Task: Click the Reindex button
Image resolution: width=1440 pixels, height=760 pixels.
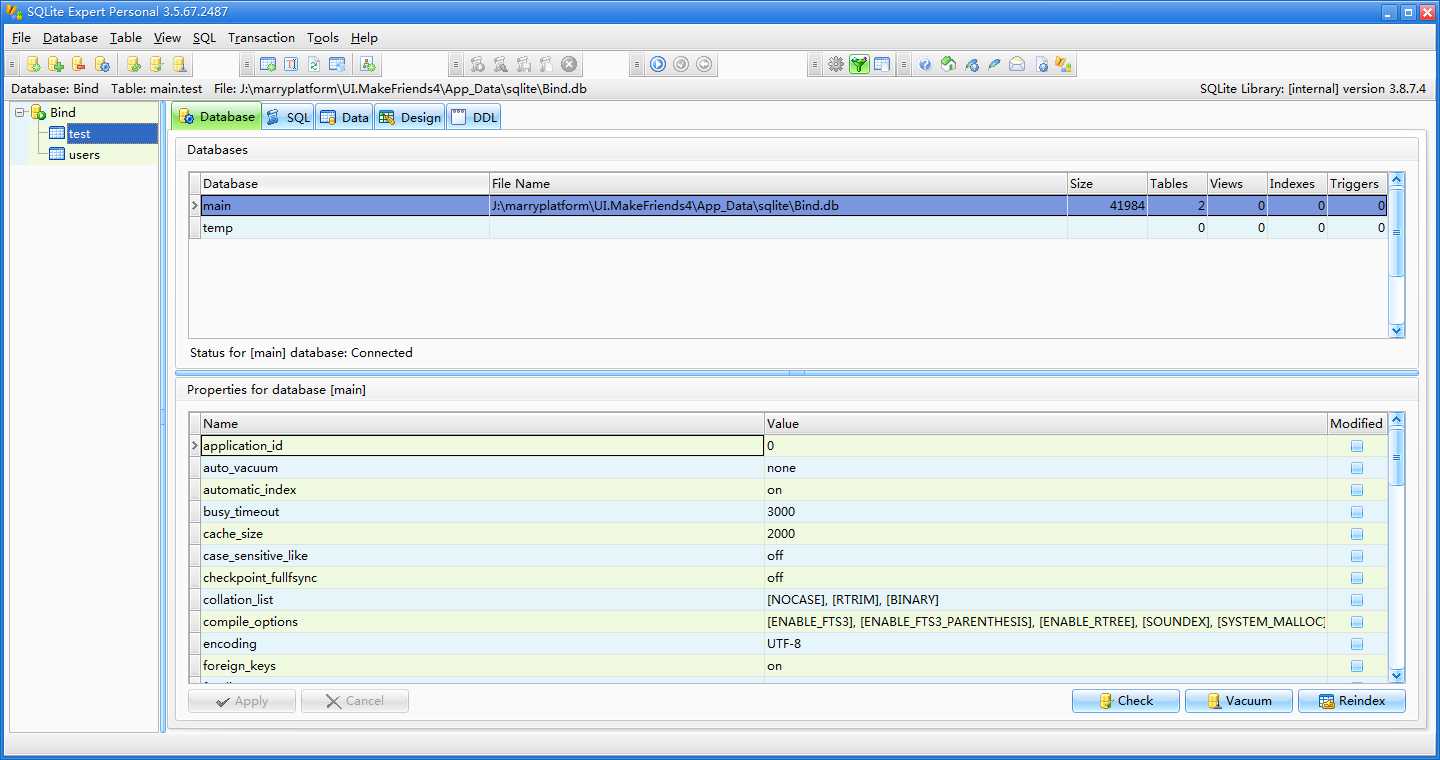Action: [x=1352, y=701]
